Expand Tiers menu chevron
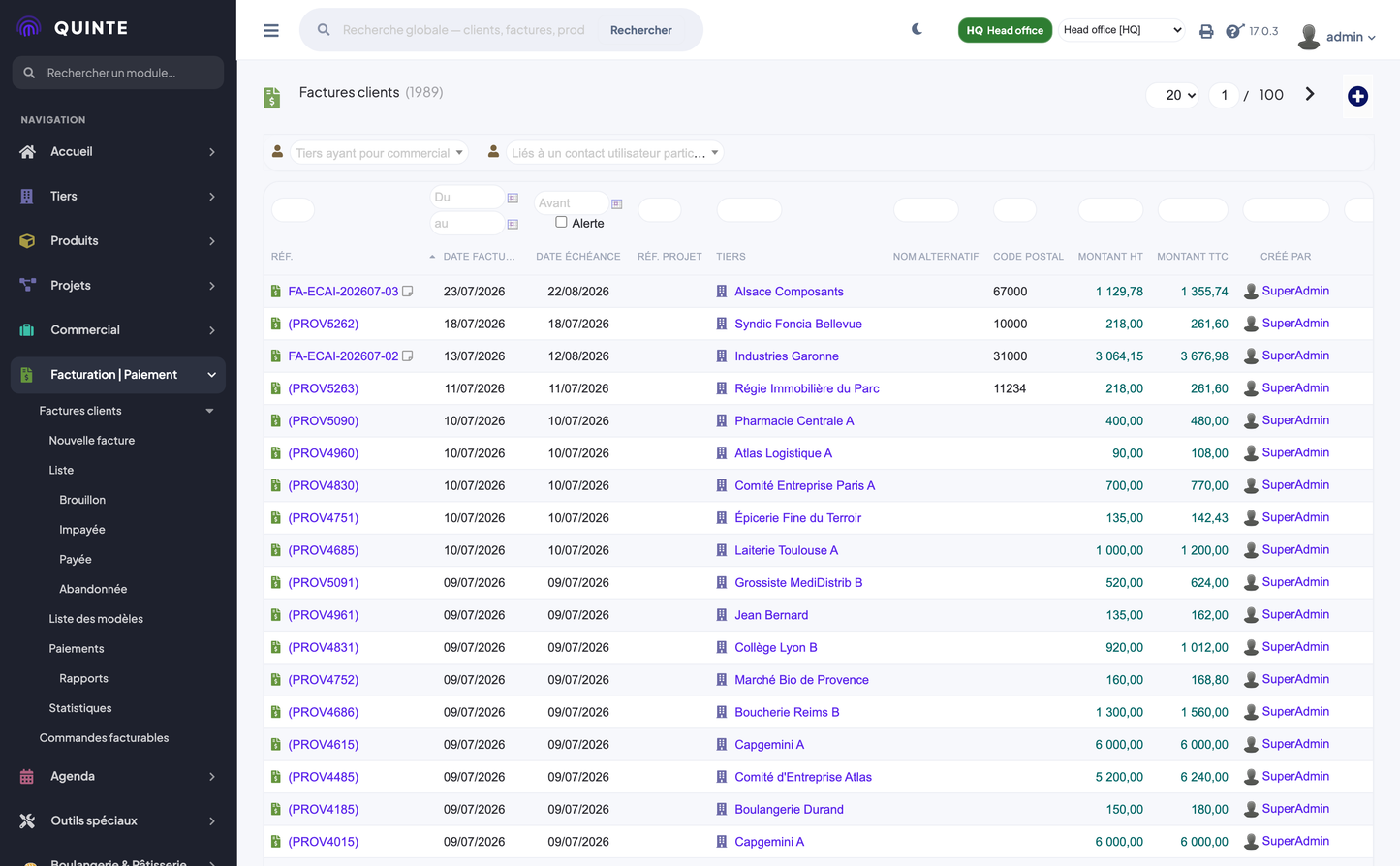Image resolution: width=1400 pixels, height=866 pixels. (212, 197)
